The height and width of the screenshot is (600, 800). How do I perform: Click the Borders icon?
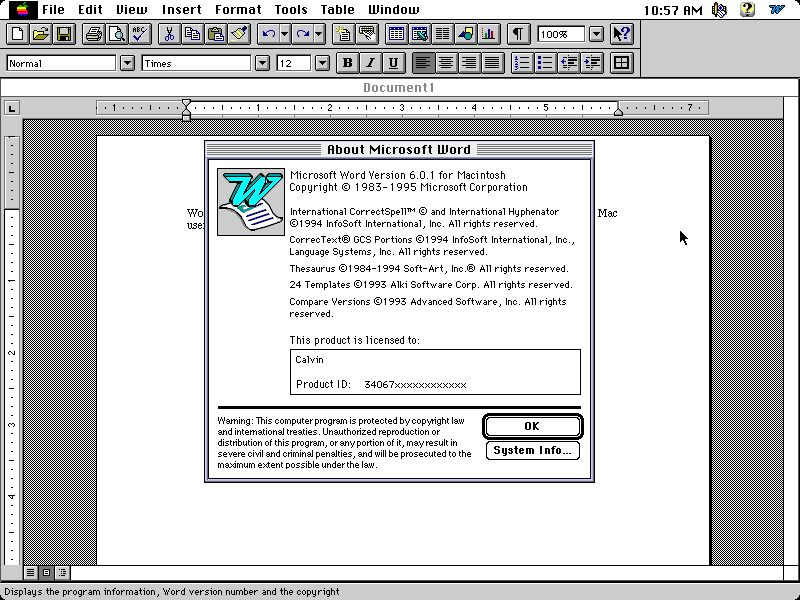(621, 63)
